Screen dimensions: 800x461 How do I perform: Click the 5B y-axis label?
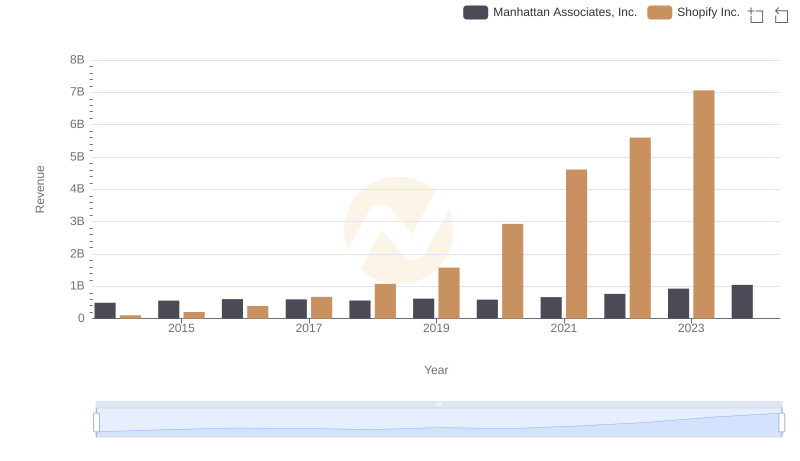[x=77, y=157]
